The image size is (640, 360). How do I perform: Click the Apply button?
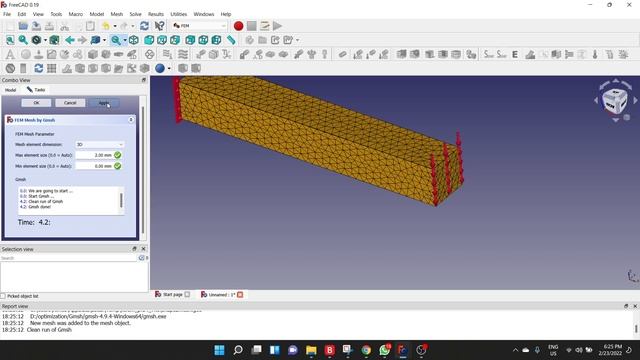click(104, 103)
